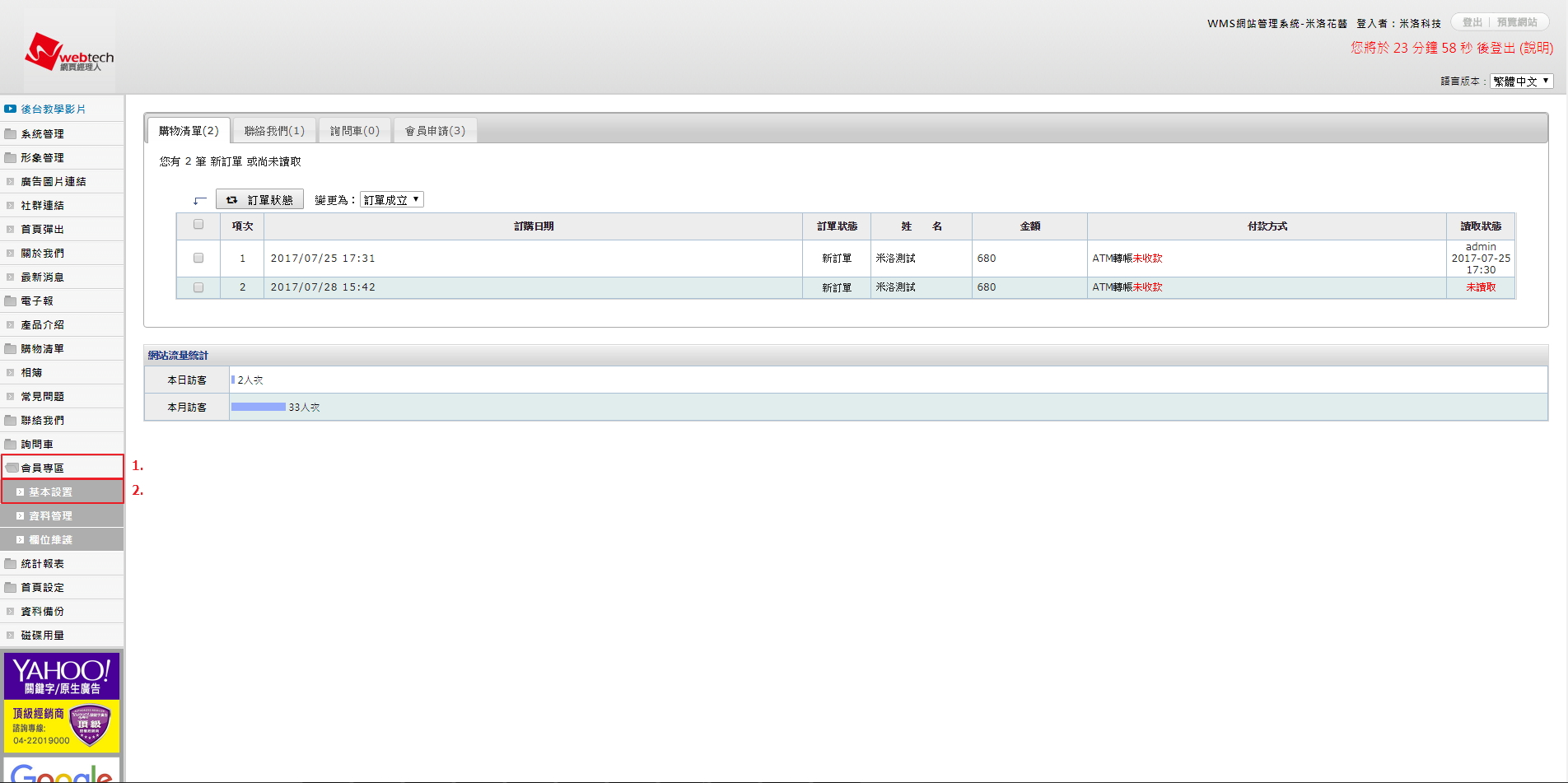This screenshot has width=1568, height=783.
Task: Switch to the 會員申請(3) tab
Action: coord(435,131)
